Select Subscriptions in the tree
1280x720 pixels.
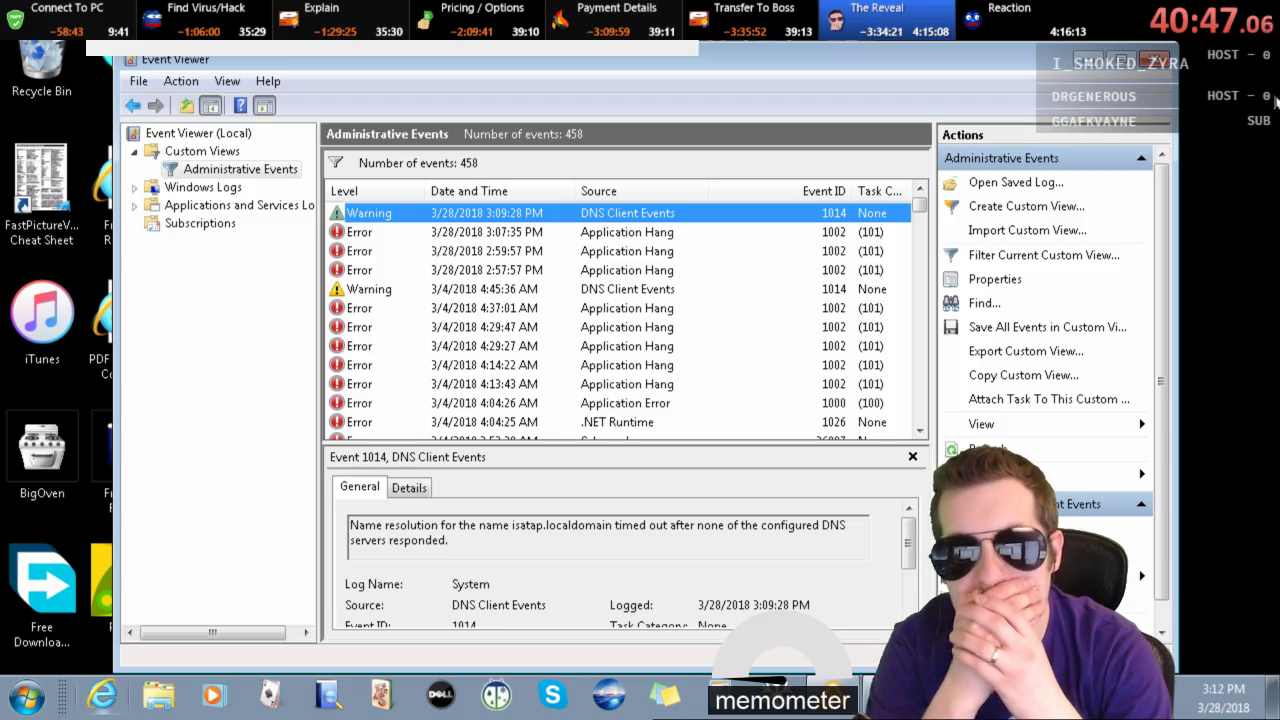(200, 223)
